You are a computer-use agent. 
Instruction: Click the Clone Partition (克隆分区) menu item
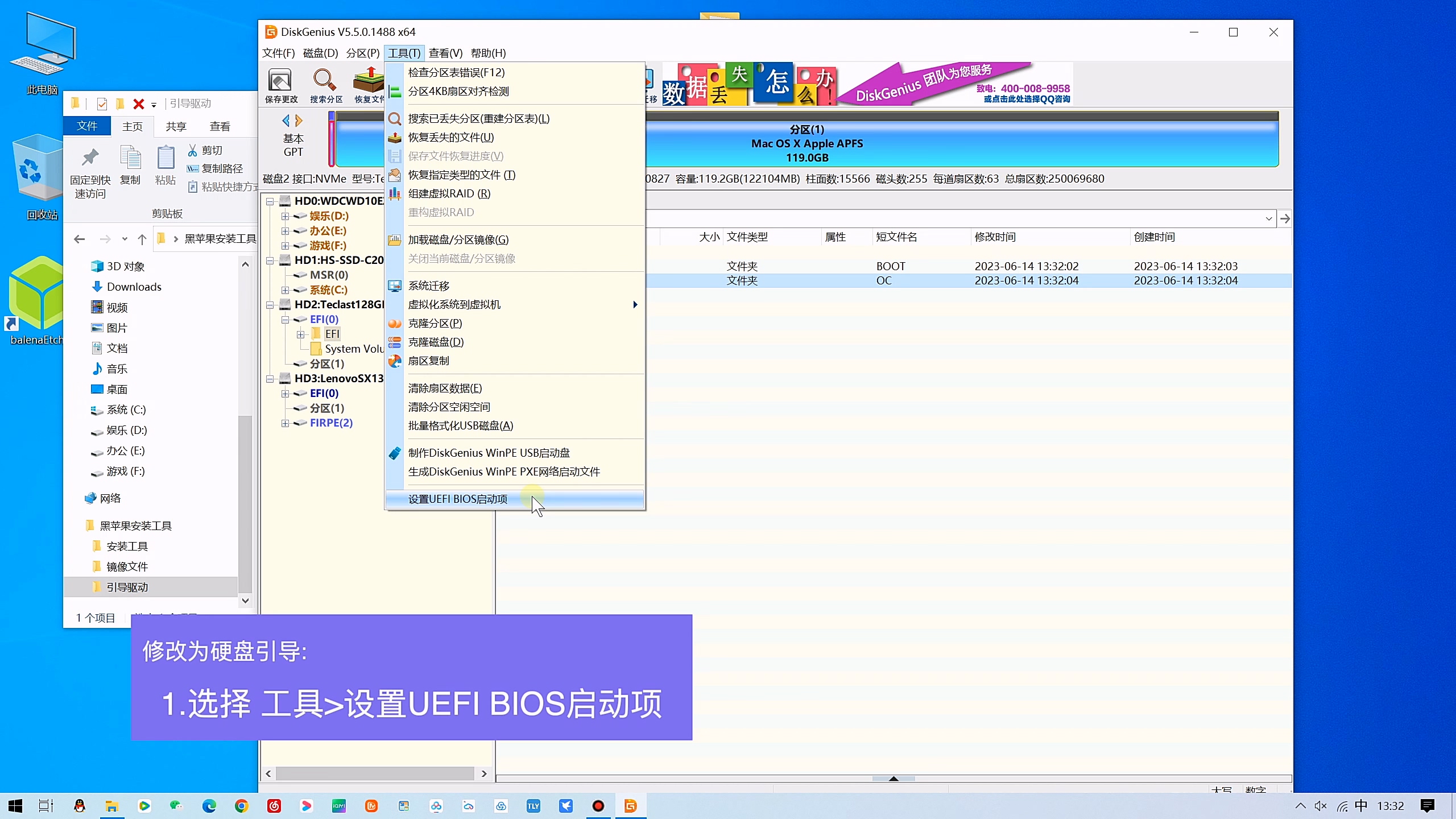435,323
